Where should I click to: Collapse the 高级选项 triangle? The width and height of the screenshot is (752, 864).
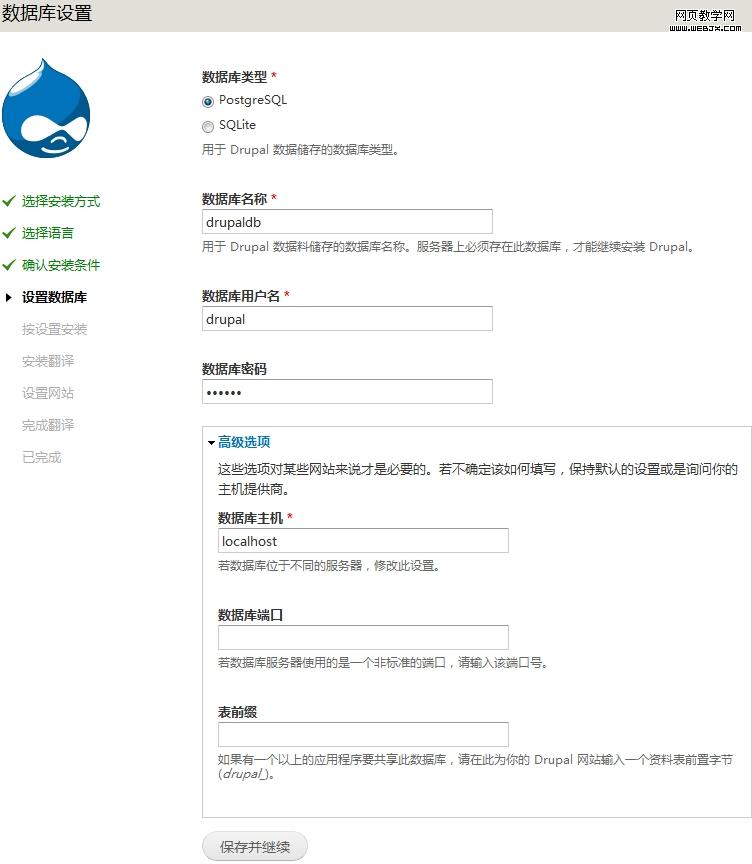(x=211, y=442)
